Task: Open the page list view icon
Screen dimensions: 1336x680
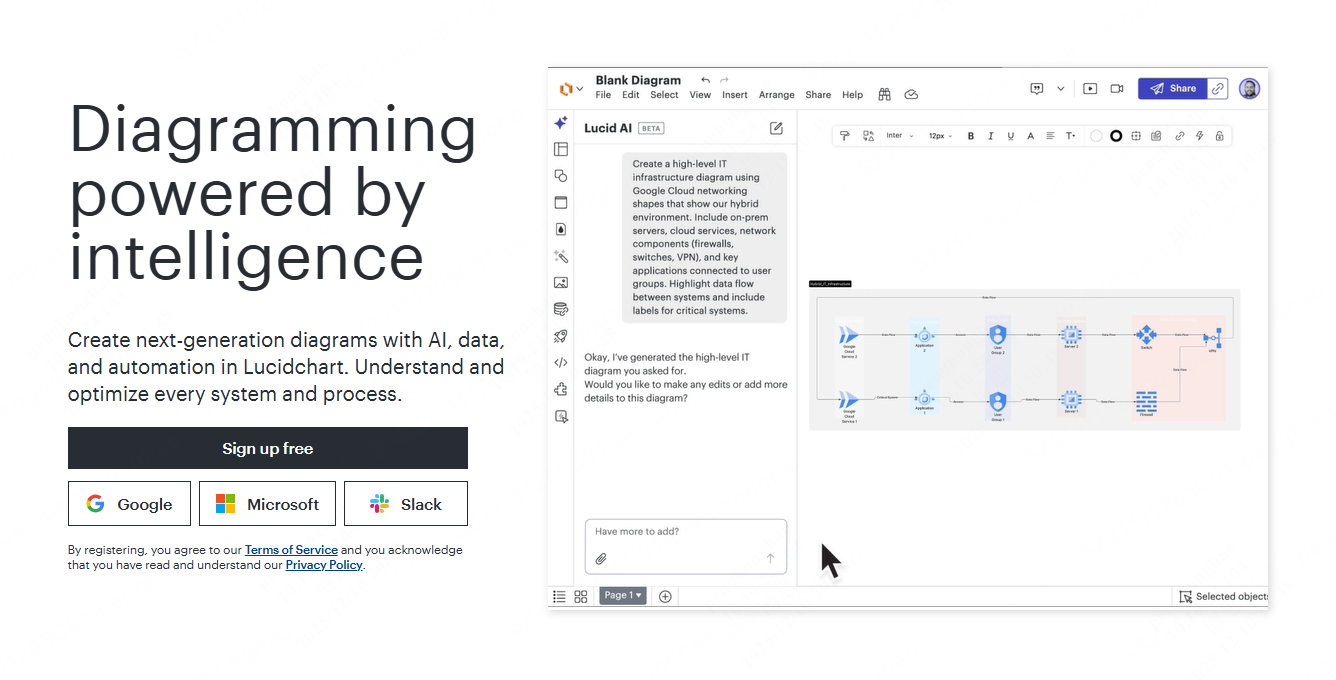Action: [560, 596]
